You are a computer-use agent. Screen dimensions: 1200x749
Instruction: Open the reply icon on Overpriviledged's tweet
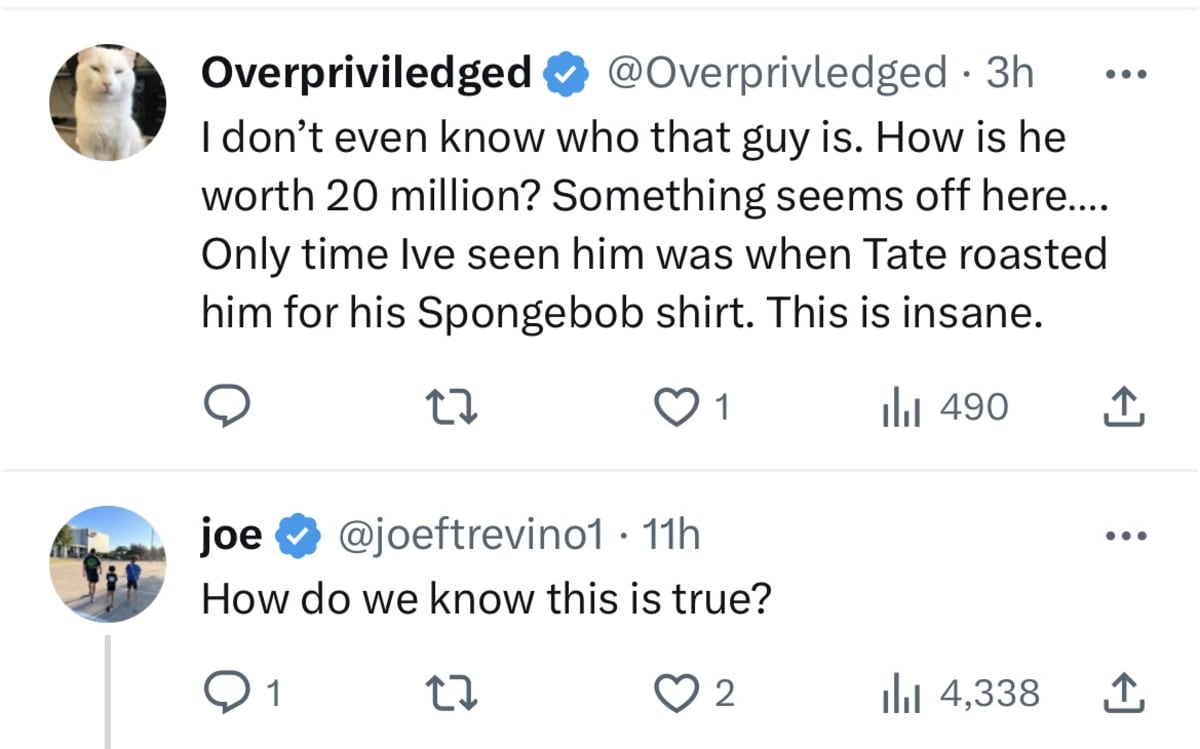[228, 406]
